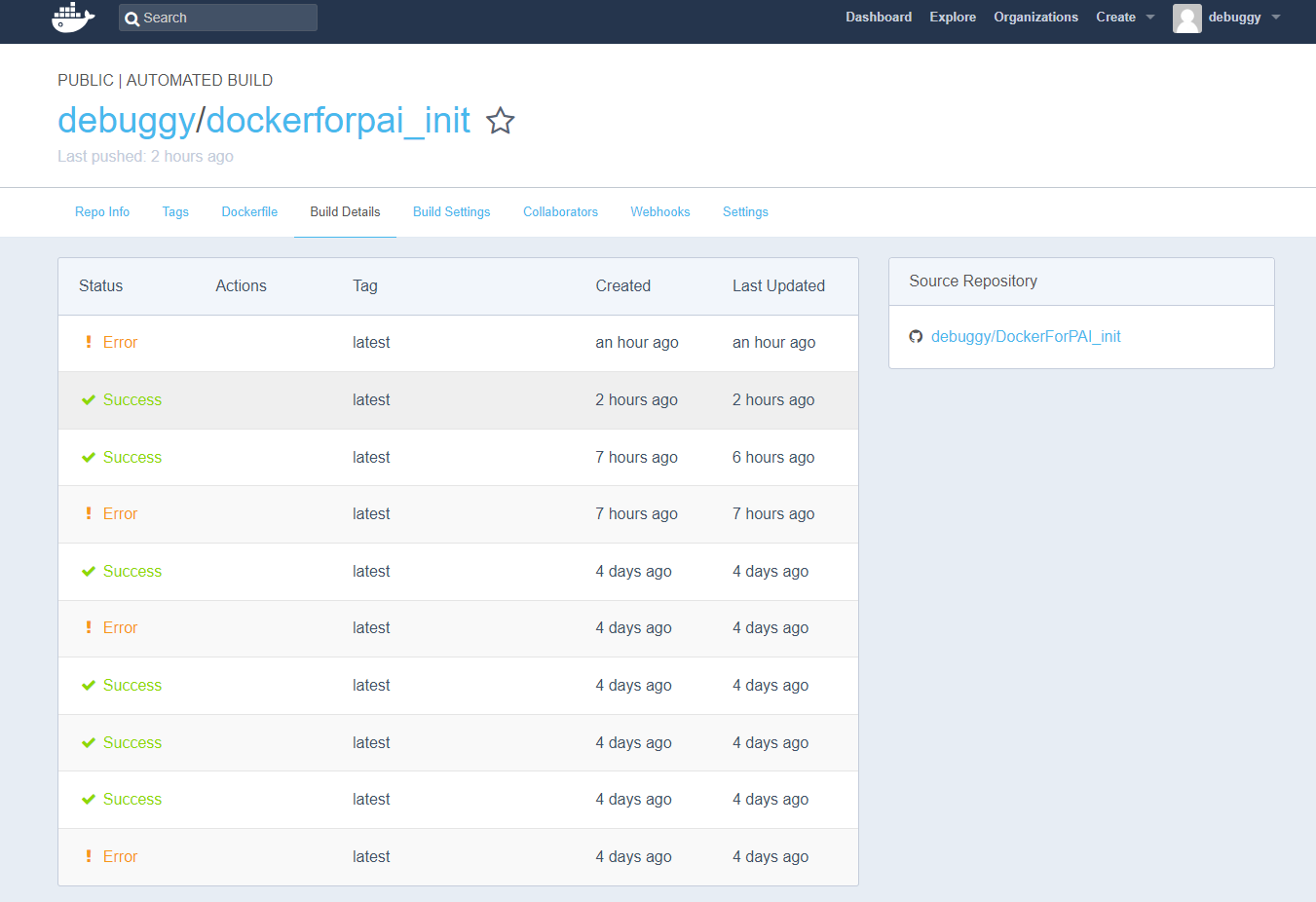Open the debuggy account dropdown arrow
This screenshot has width=1316, height=902.
pos(1276,18)
